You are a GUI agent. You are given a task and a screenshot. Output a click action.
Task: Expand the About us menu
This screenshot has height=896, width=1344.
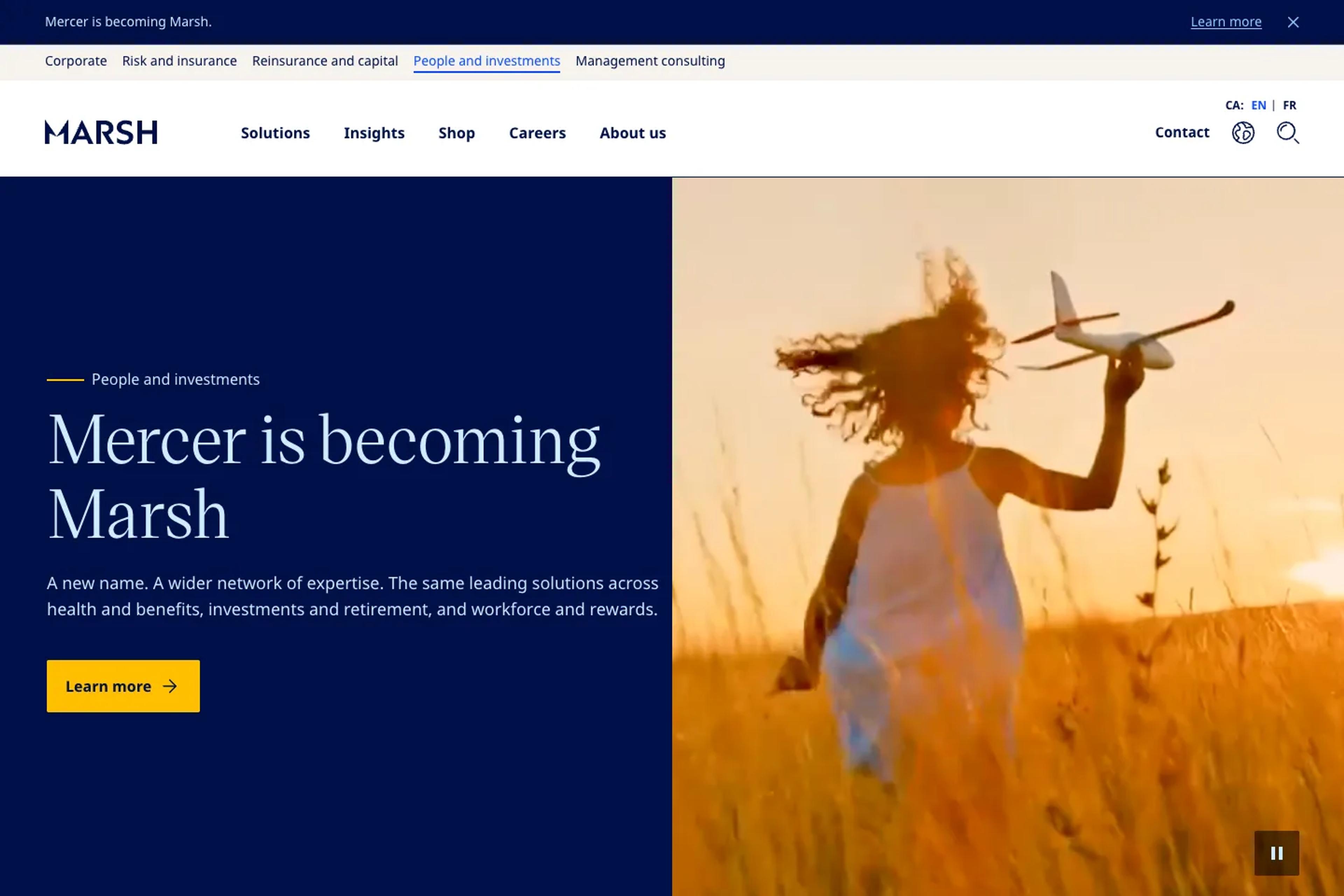[632, 133]
